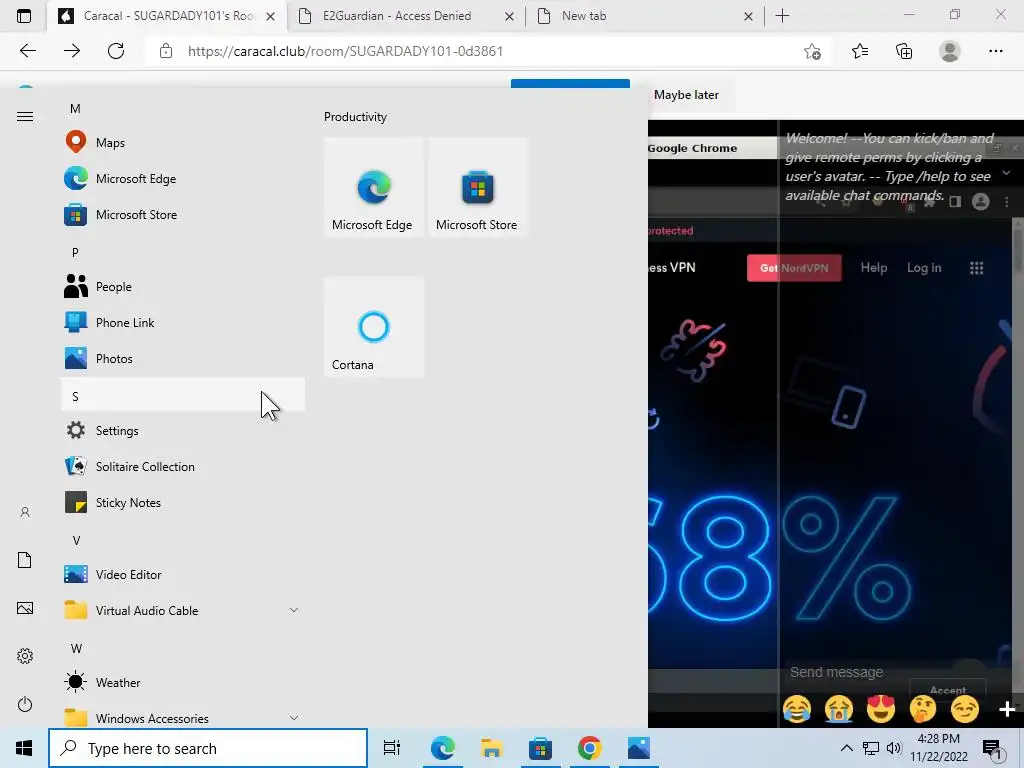1024x768 pixels.
Task: Open the People app
Action: pyautogui.click(x=183, y=286)
